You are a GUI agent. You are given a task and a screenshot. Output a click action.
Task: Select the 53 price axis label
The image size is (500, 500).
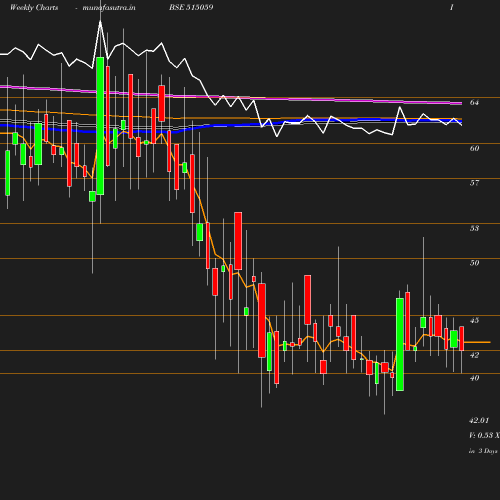click(474, 228)
